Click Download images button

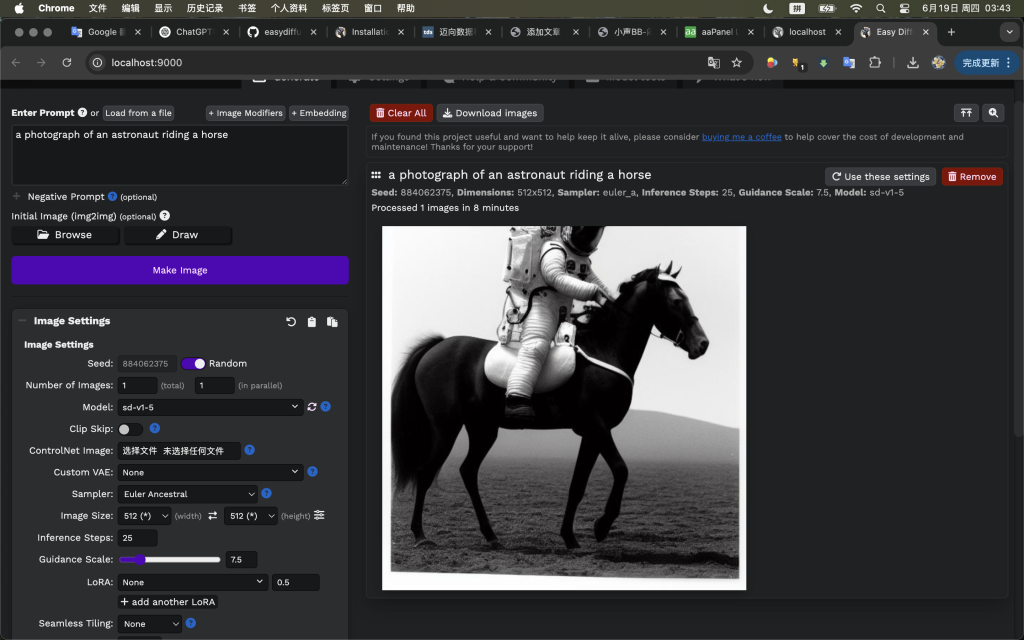tap(490, 113)
